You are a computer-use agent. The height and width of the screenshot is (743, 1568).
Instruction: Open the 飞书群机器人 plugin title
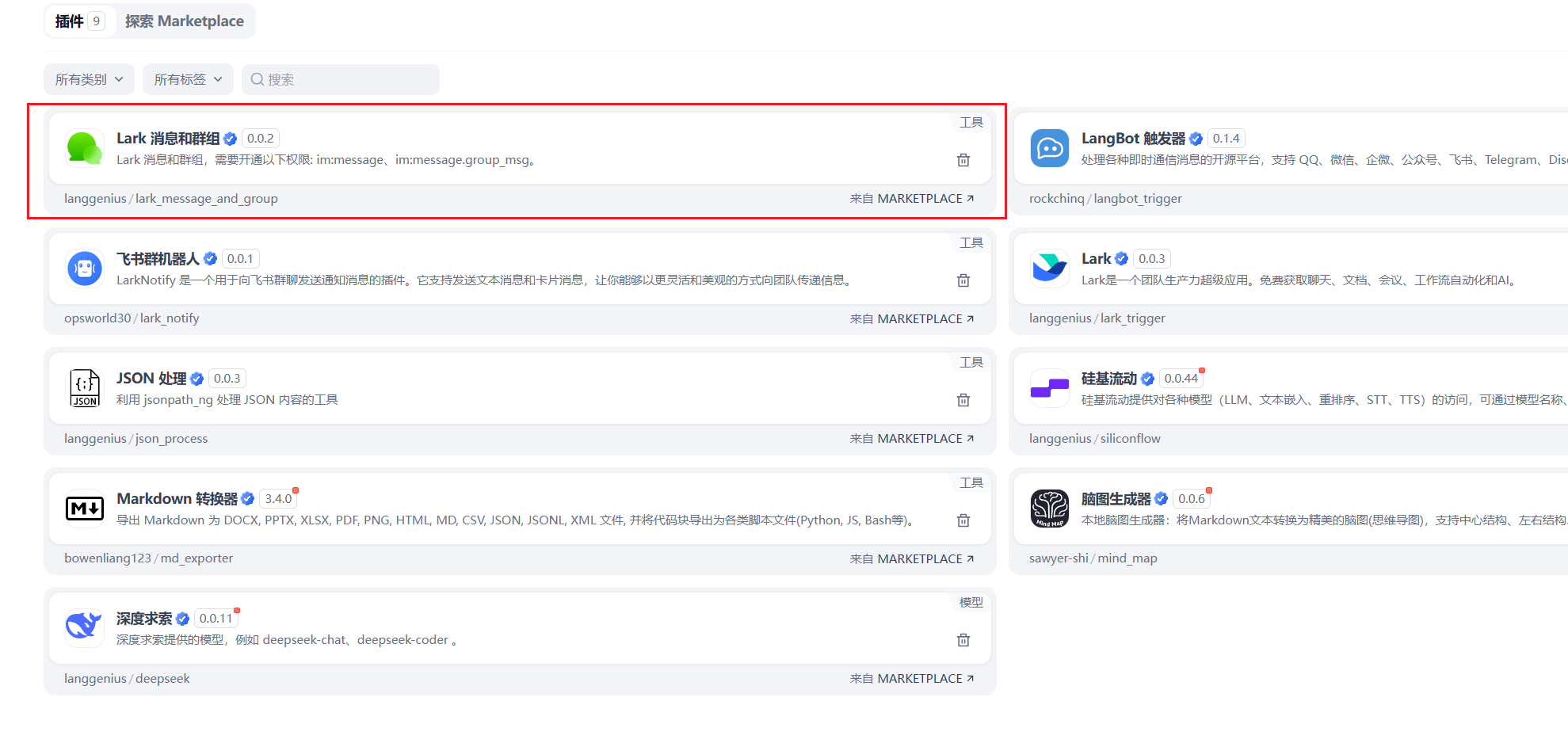click(158, 259)
